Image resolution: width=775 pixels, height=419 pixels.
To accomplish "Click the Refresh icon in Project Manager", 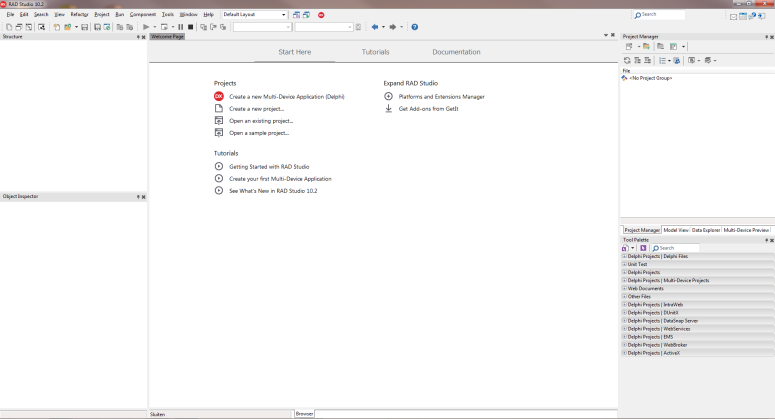I will (627, 60).
